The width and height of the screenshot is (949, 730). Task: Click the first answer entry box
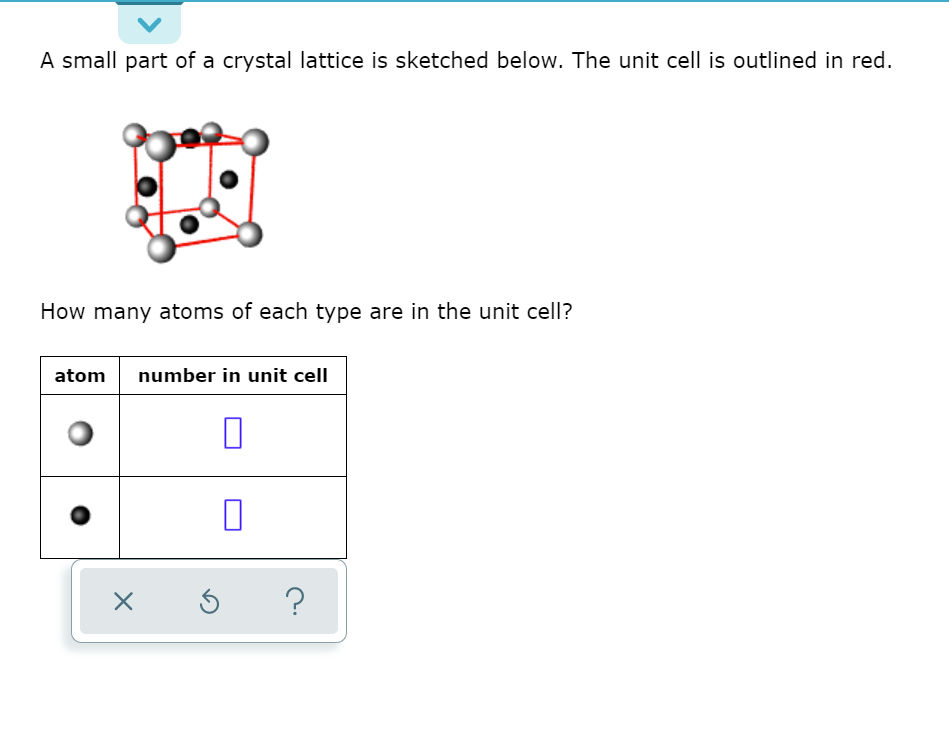click(x=232, y=434)
